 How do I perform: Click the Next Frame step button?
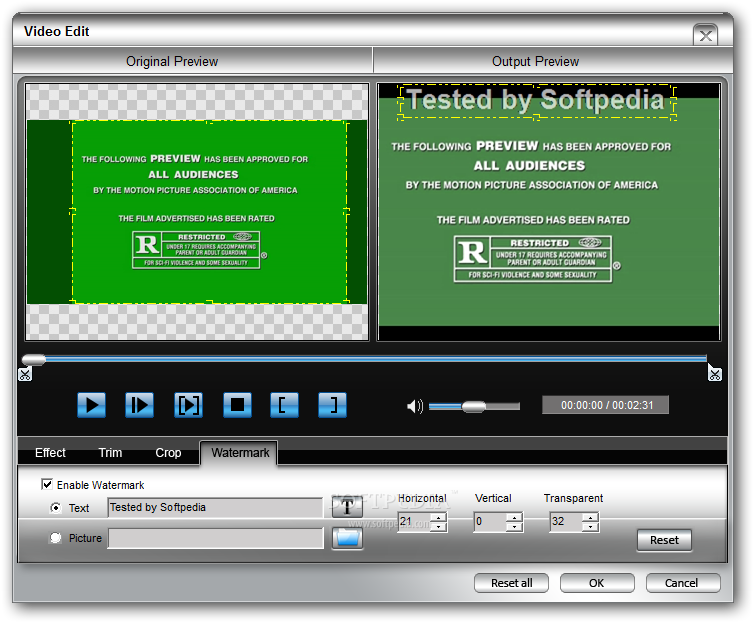click(x=139, y=405)
